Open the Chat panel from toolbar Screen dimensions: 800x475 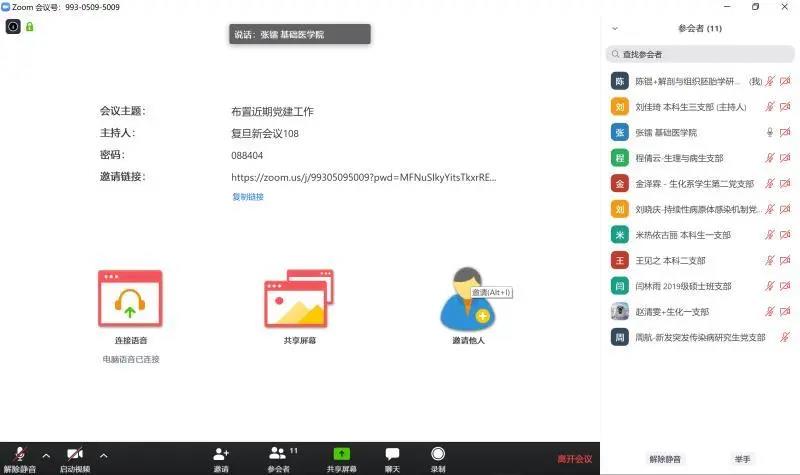point(392,456)
